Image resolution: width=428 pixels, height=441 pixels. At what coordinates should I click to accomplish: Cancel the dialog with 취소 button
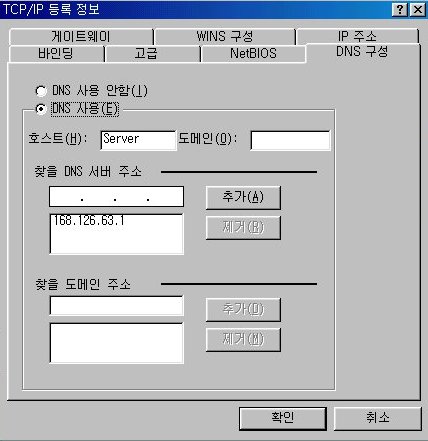pos(377,418)
